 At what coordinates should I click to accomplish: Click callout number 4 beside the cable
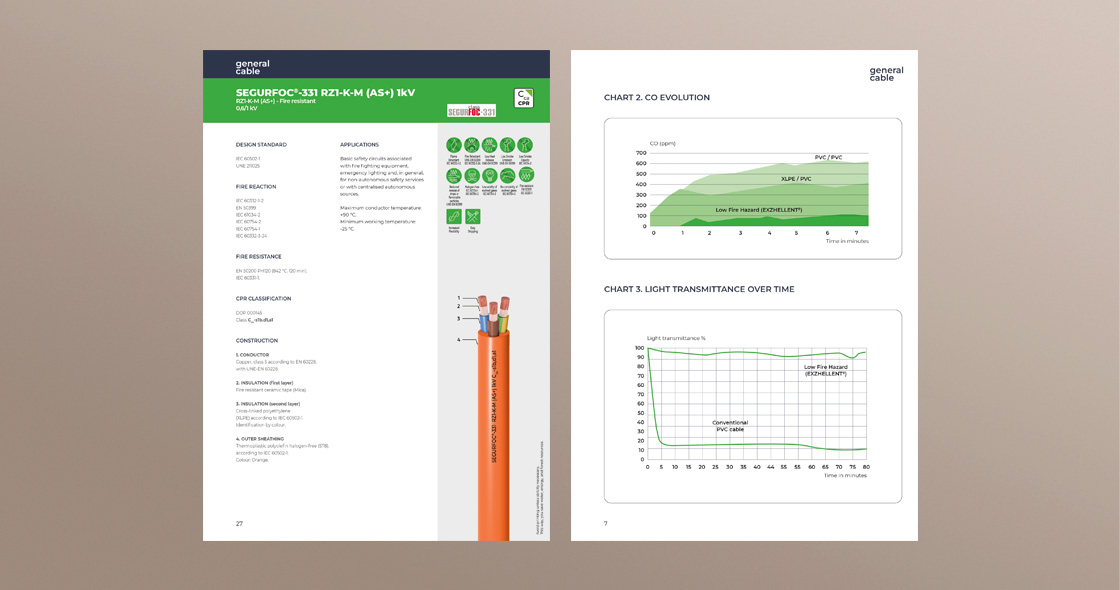point(459,340)
